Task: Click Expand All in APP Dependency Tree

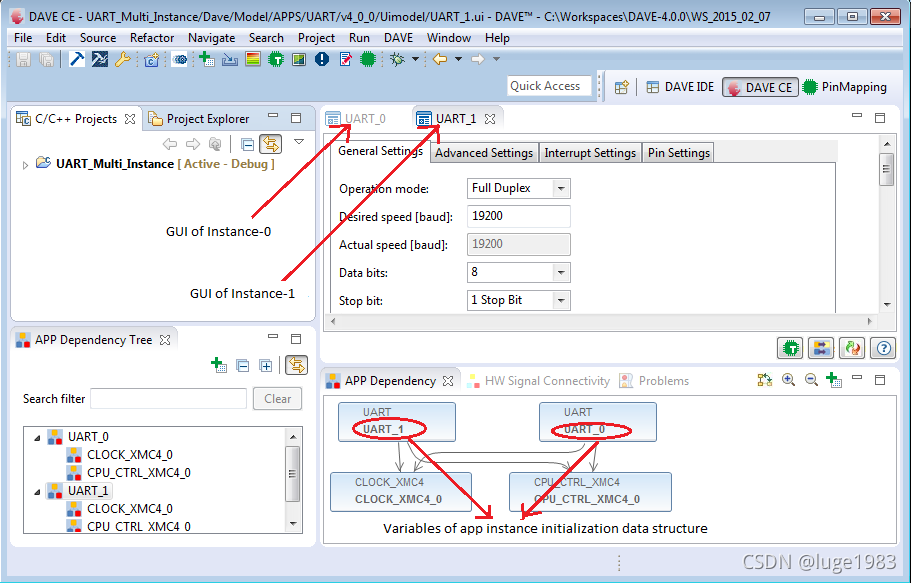Action: coord(266,366)
